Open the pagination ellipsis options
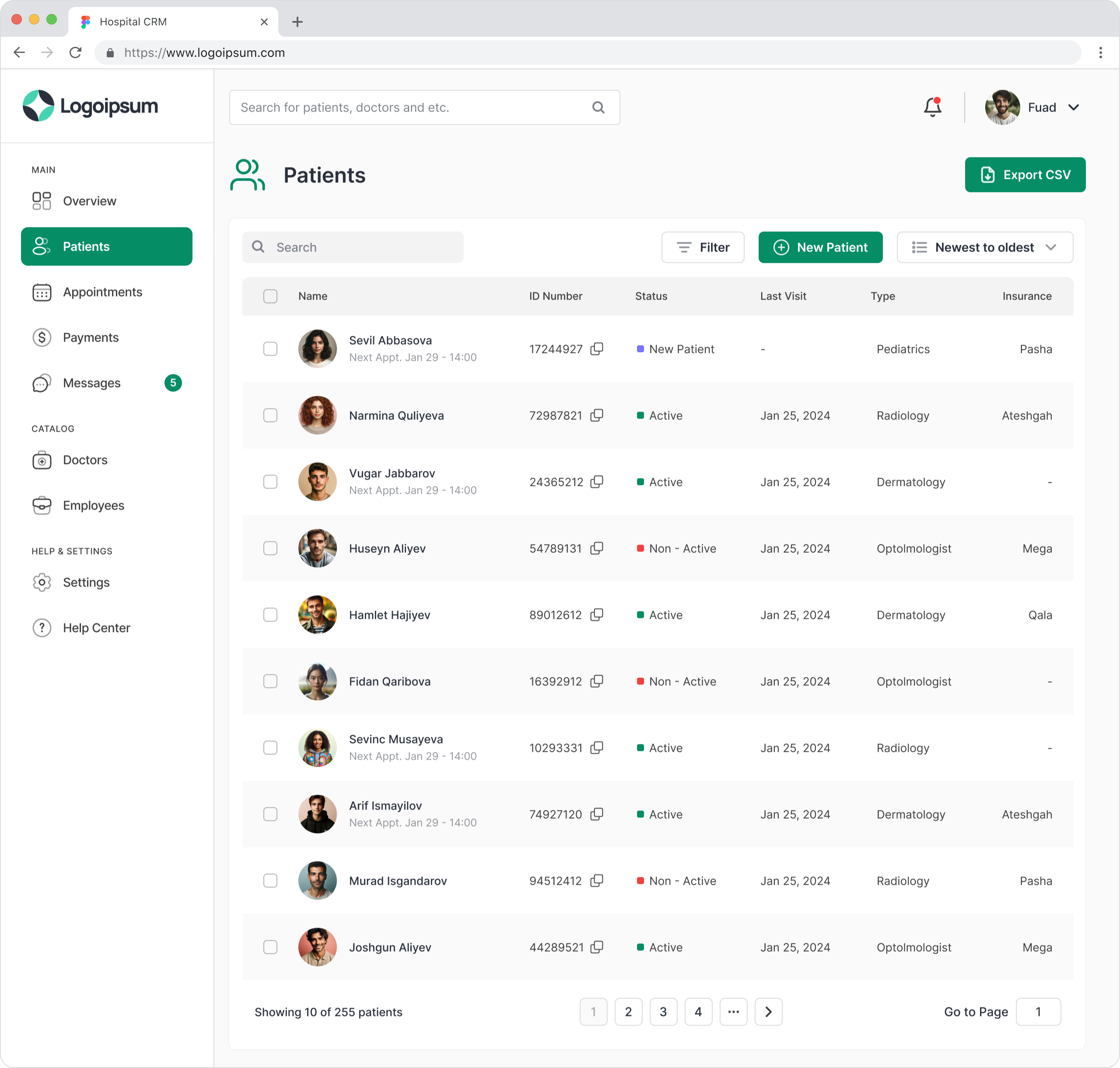The image size is (1120, 1068). click(733, 1012)
